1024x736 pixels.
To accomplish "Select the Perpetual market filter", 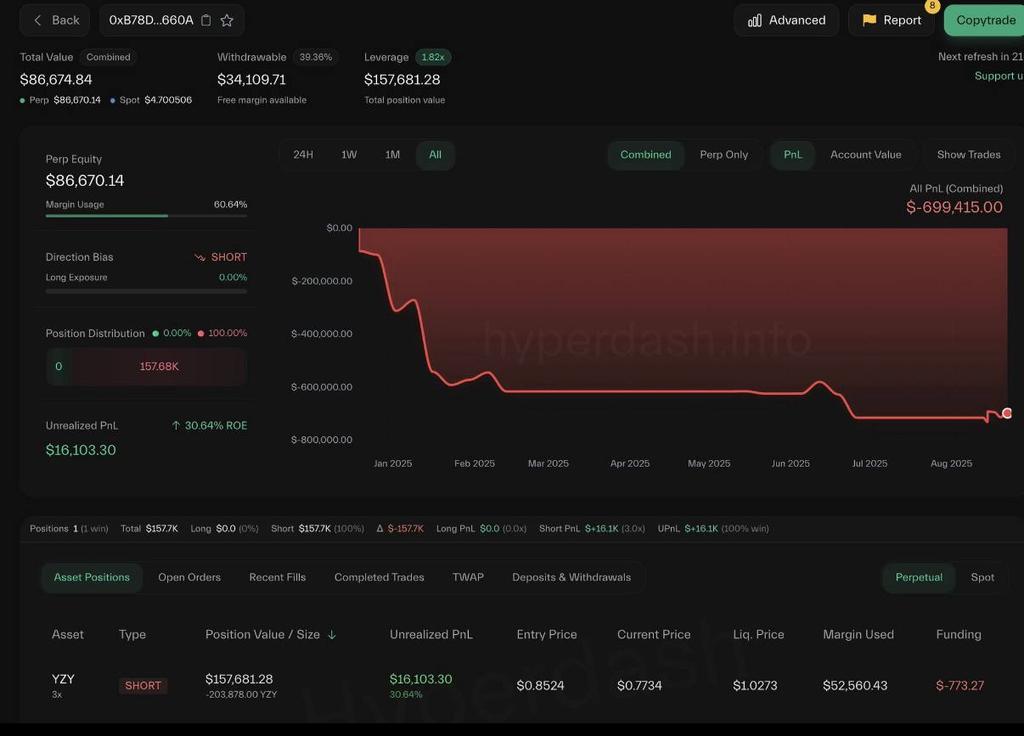I will 918,577.
